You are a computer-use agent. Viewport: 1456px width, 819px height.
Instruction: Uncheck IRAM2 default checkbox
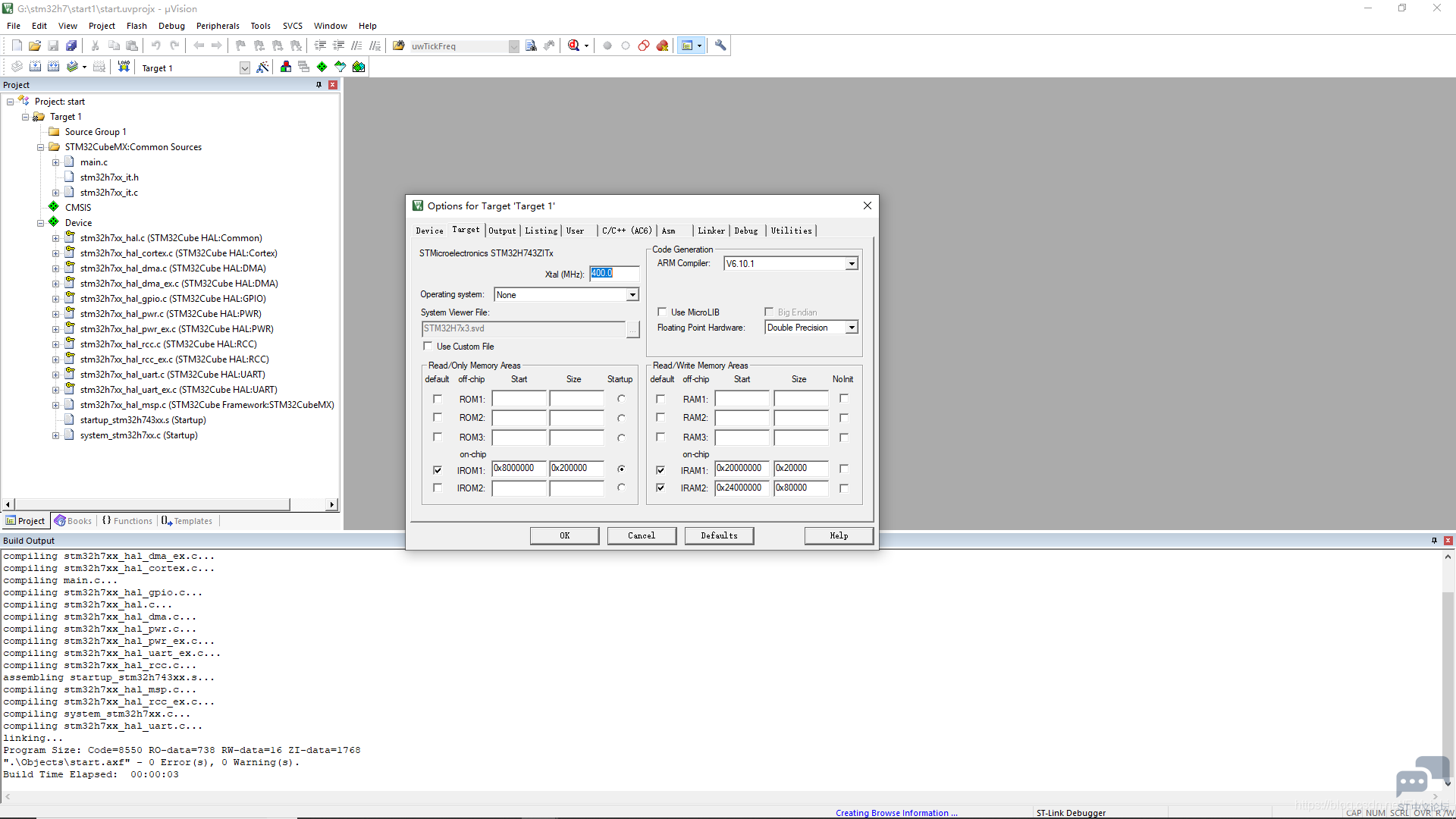tap(661, 488)
